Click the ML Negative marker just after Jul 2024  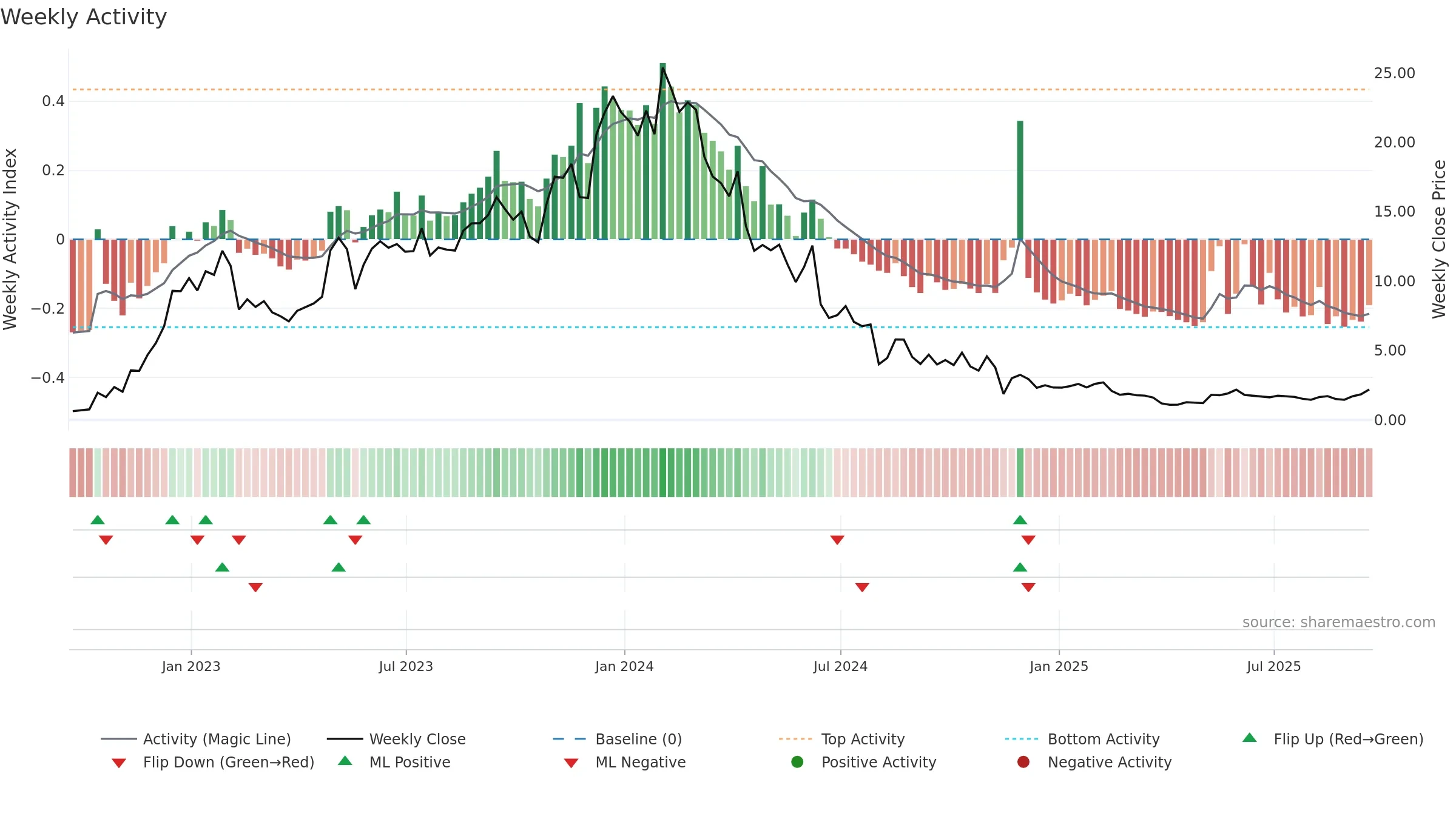coord(862,587)
